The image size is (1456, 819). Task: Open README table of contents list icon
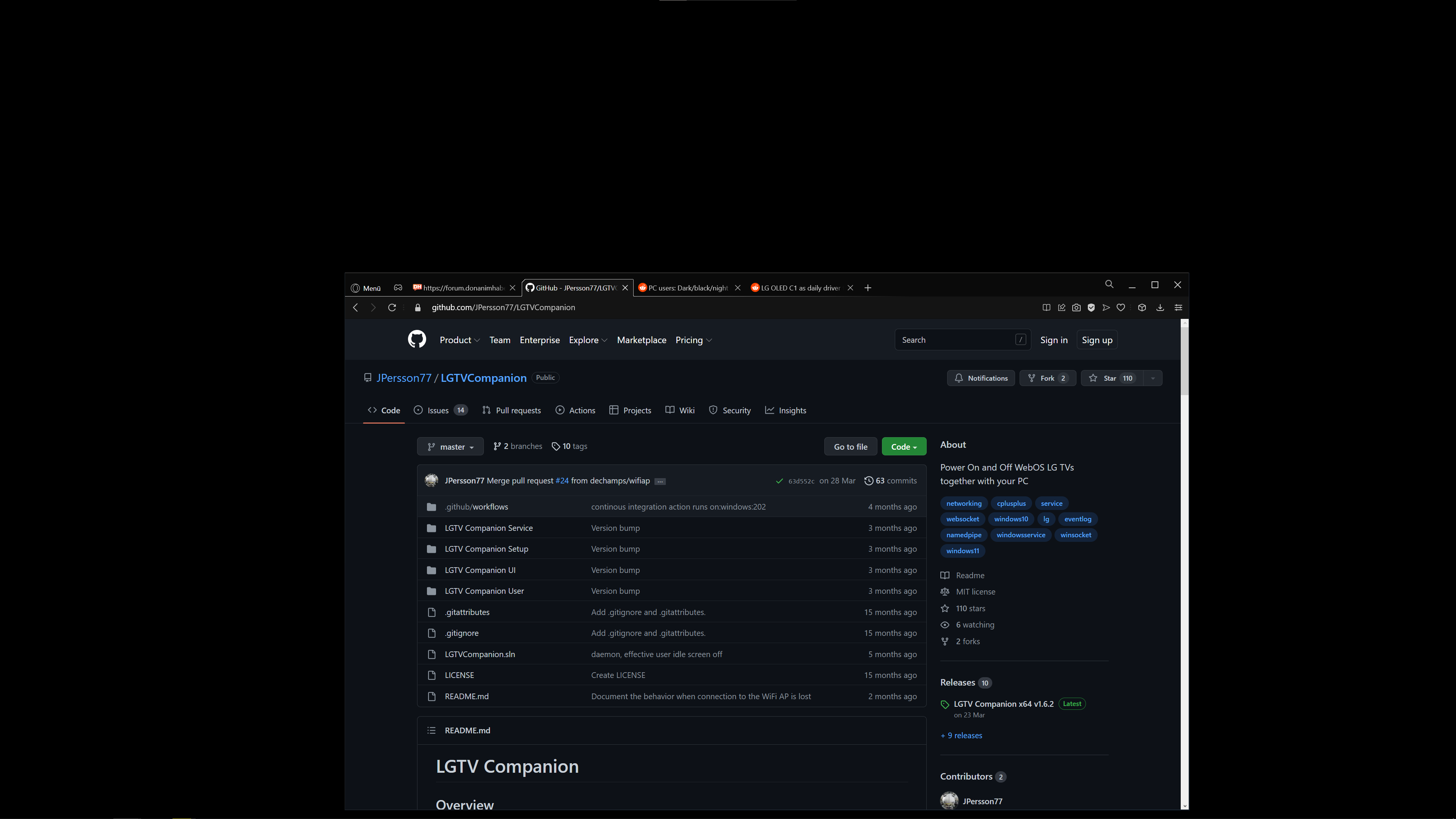[x=431, y=731]
